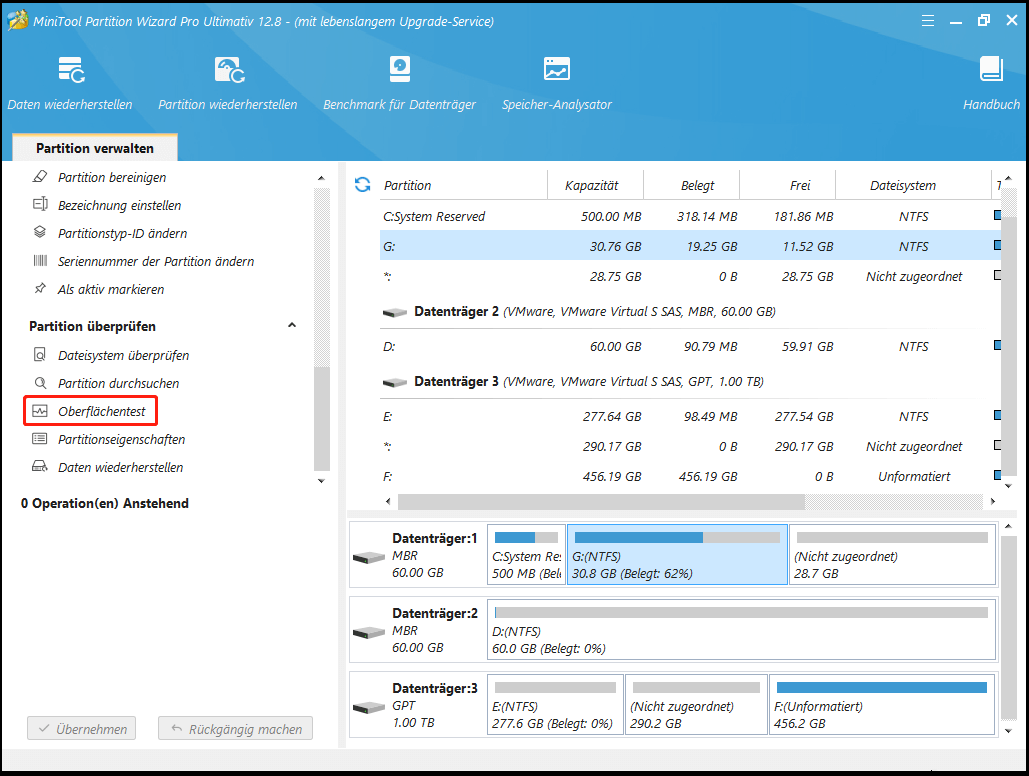Select the Partition verwalten tab
Viewport: 1029px width, 776px height.
coord(94,148)
